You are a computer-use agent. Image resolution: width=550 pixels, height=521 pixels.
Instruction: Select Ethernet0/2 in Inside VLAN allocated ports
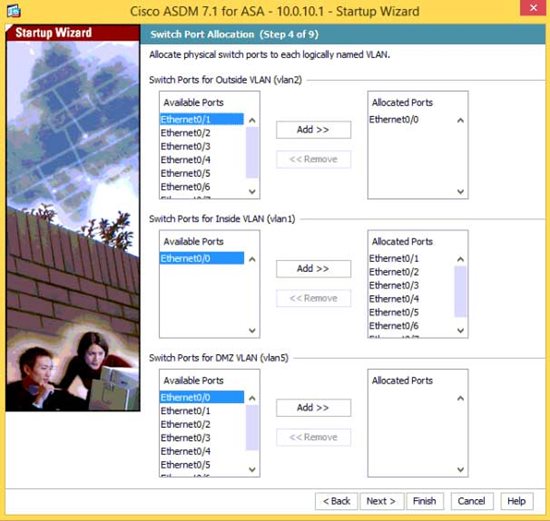coord(410,272)
